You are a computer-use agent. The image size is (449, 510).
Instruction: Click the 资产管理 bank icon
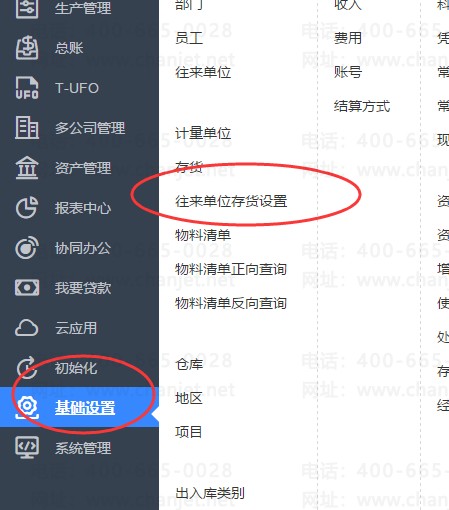coord(27,168)
